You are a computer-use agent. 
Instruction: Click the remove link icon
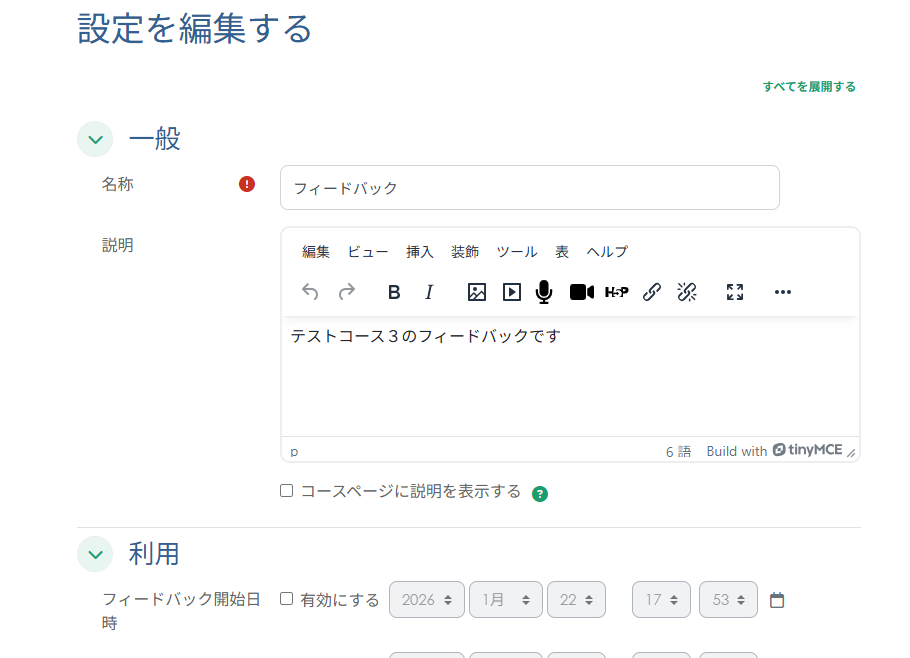point(687,292)
